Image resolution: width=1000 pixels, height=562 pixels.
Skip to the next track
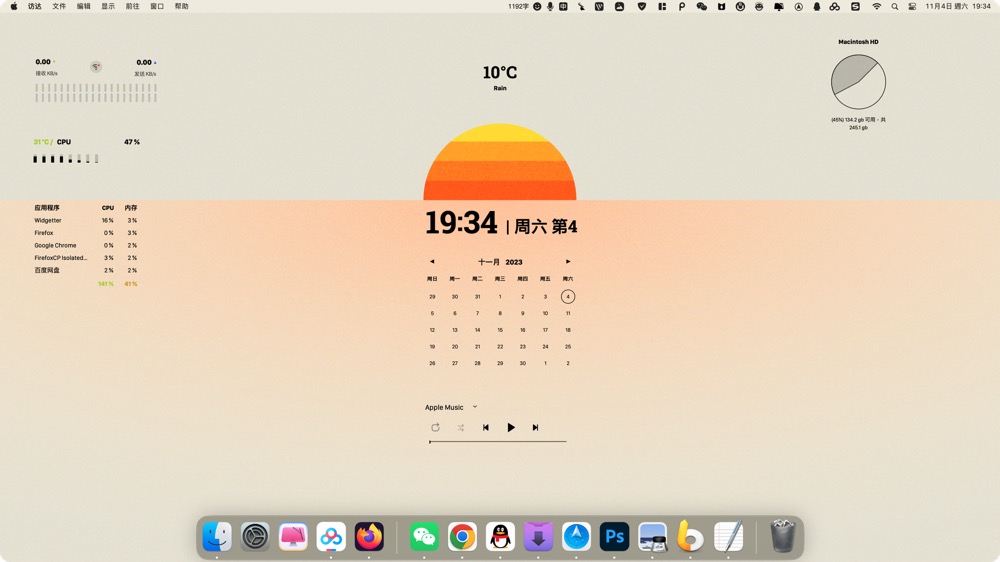(535, 428)
